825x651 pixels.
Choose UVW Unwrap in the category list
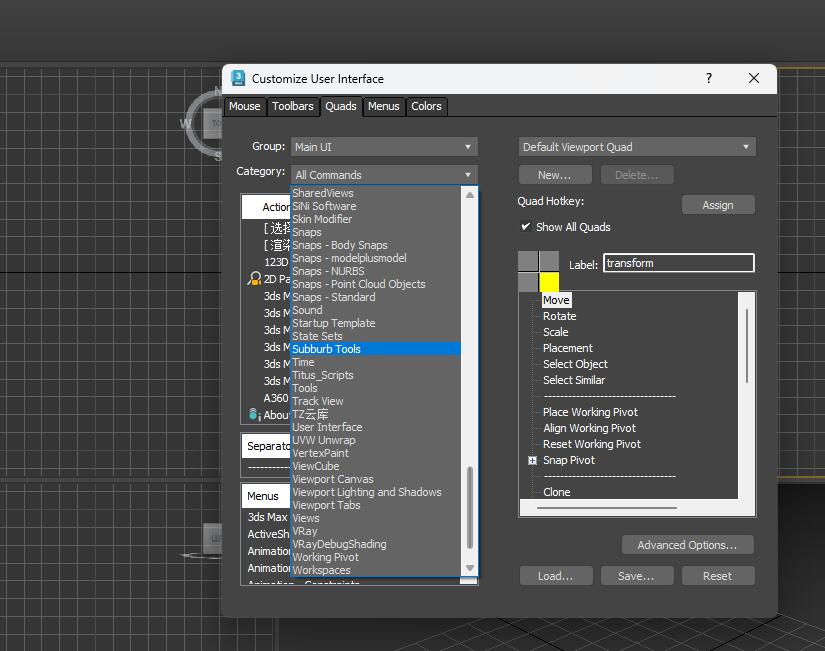tap(376, 440)
